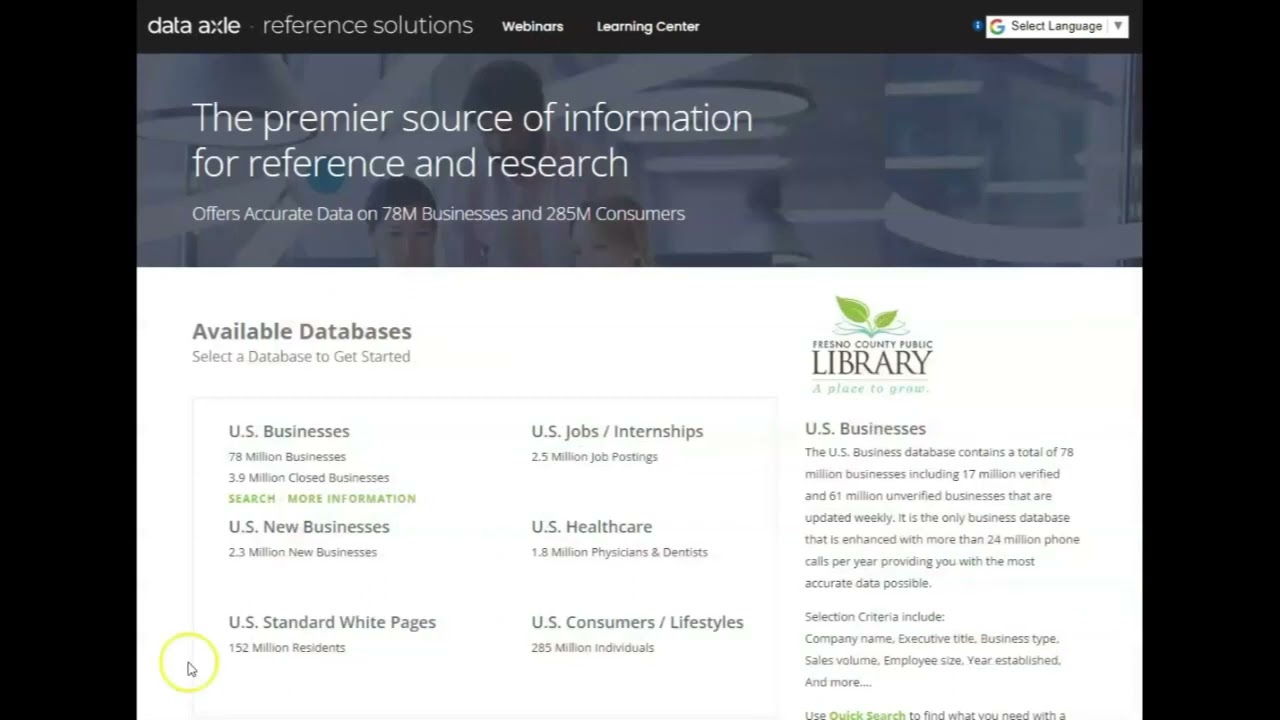Open the Webinars menu item
This screenshot has height=720, width=1280.
(x=532, y=27)
